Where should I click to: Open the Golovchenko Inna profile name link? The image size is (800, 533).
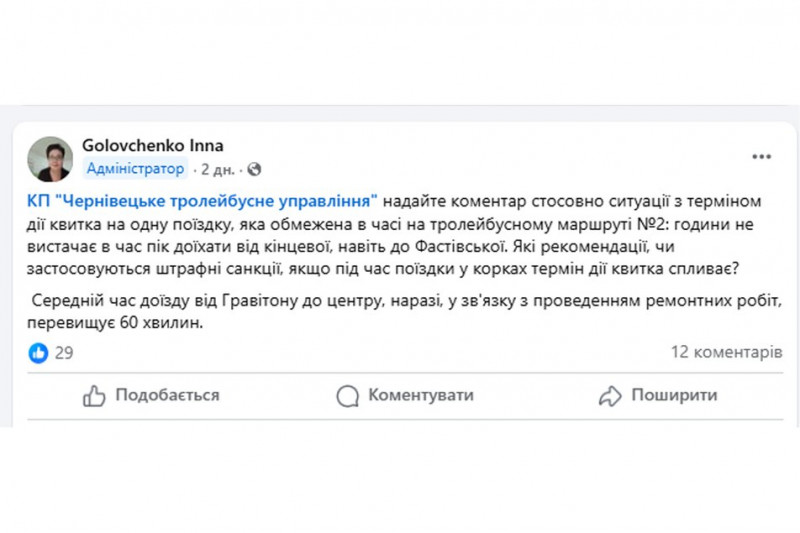153,145
